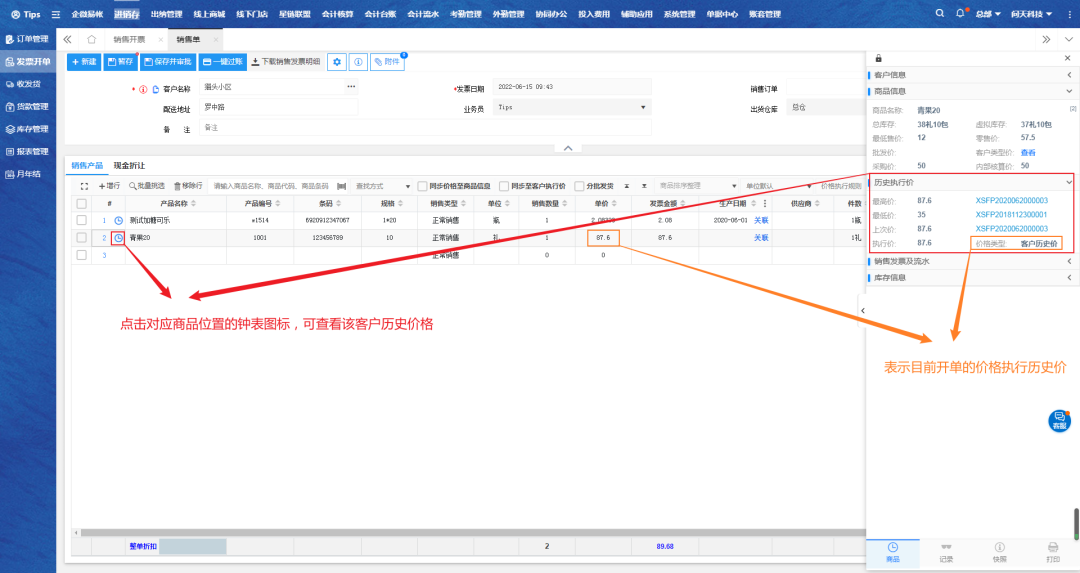Collapse the 历史执行价 section
The height and width of the screenshot is (573, 1080).
1069,182
